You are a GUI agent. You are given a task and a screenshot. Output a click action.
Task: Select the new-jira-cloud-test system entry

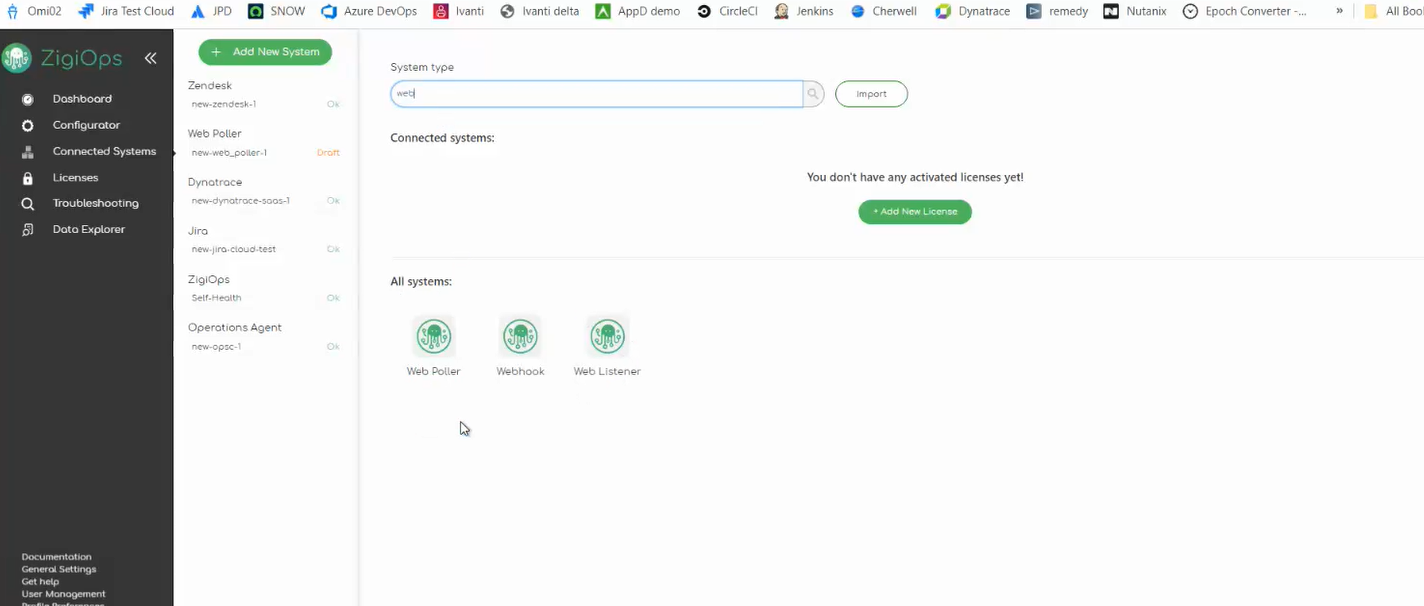tap(232, 249)
